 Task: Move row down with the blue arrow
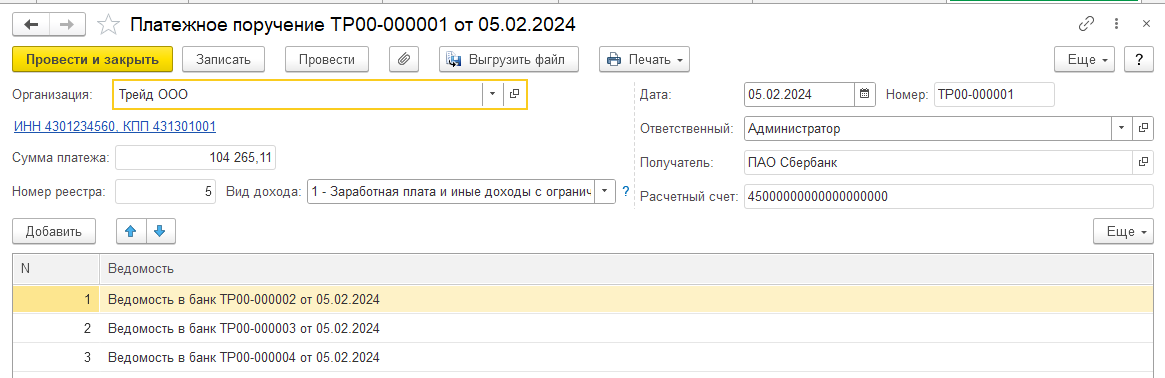160,231
